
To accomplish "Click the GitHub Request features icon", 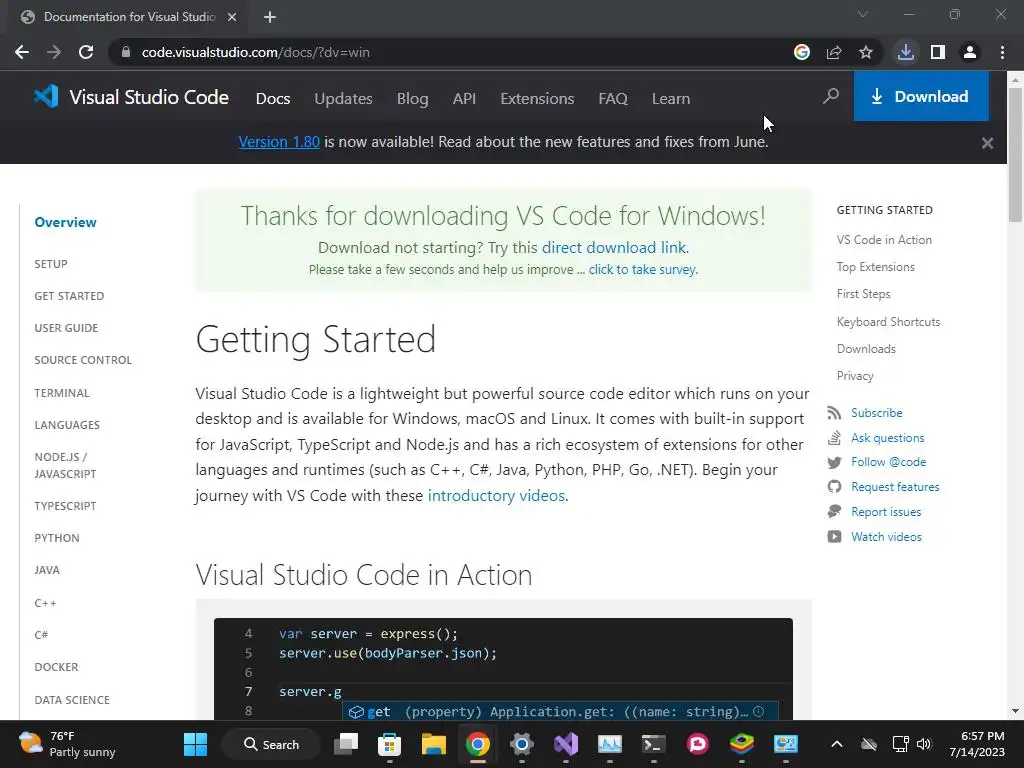I will click(834, 487).
